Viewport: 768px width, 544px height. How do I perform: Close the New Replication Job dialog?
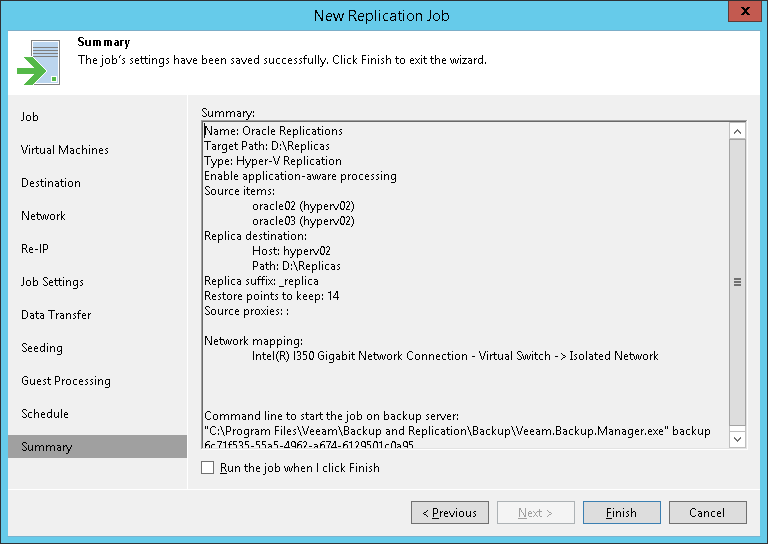pyautogui.click(x=744, y=14)
